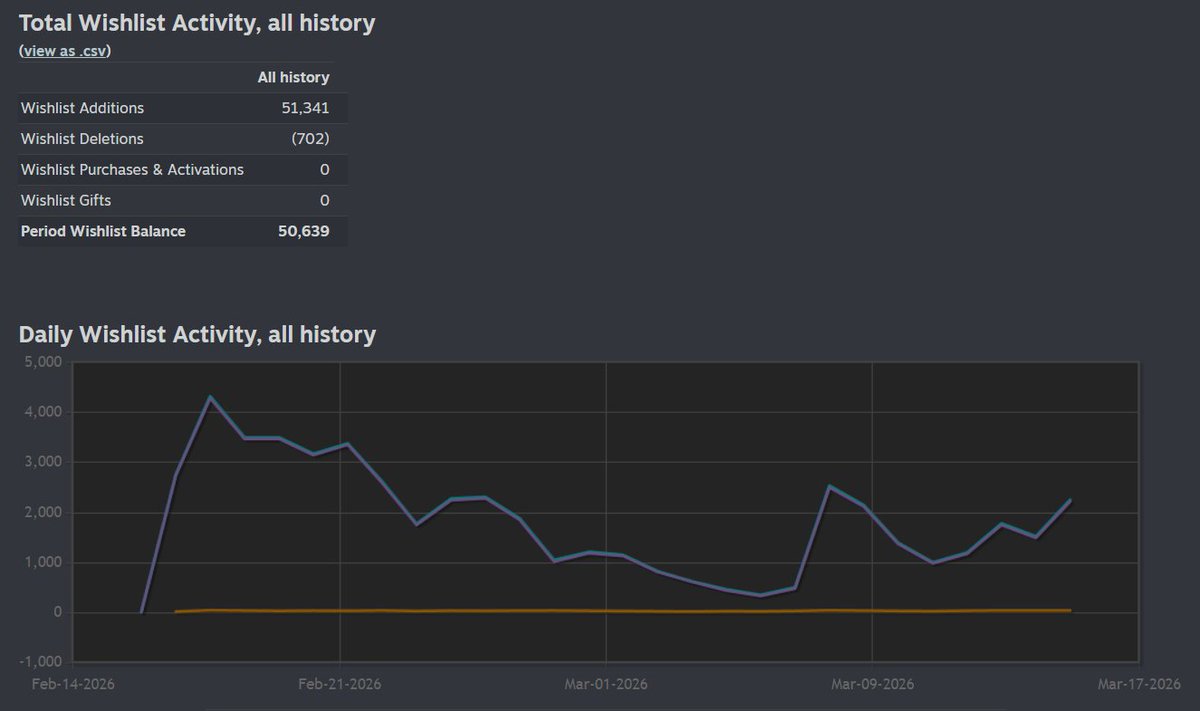
Task: Click the 2,000 y-axis label
Action: tap(44, 512)
